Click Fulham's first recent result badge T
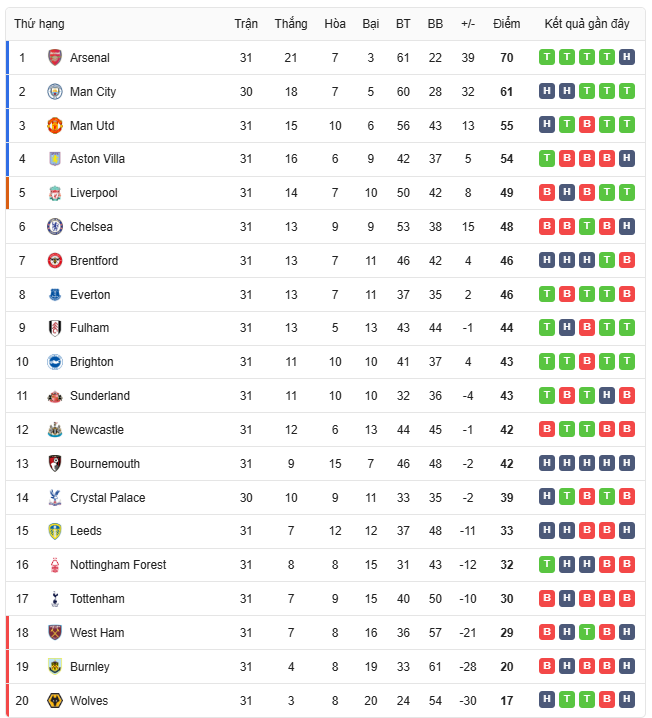 (547, 328)
